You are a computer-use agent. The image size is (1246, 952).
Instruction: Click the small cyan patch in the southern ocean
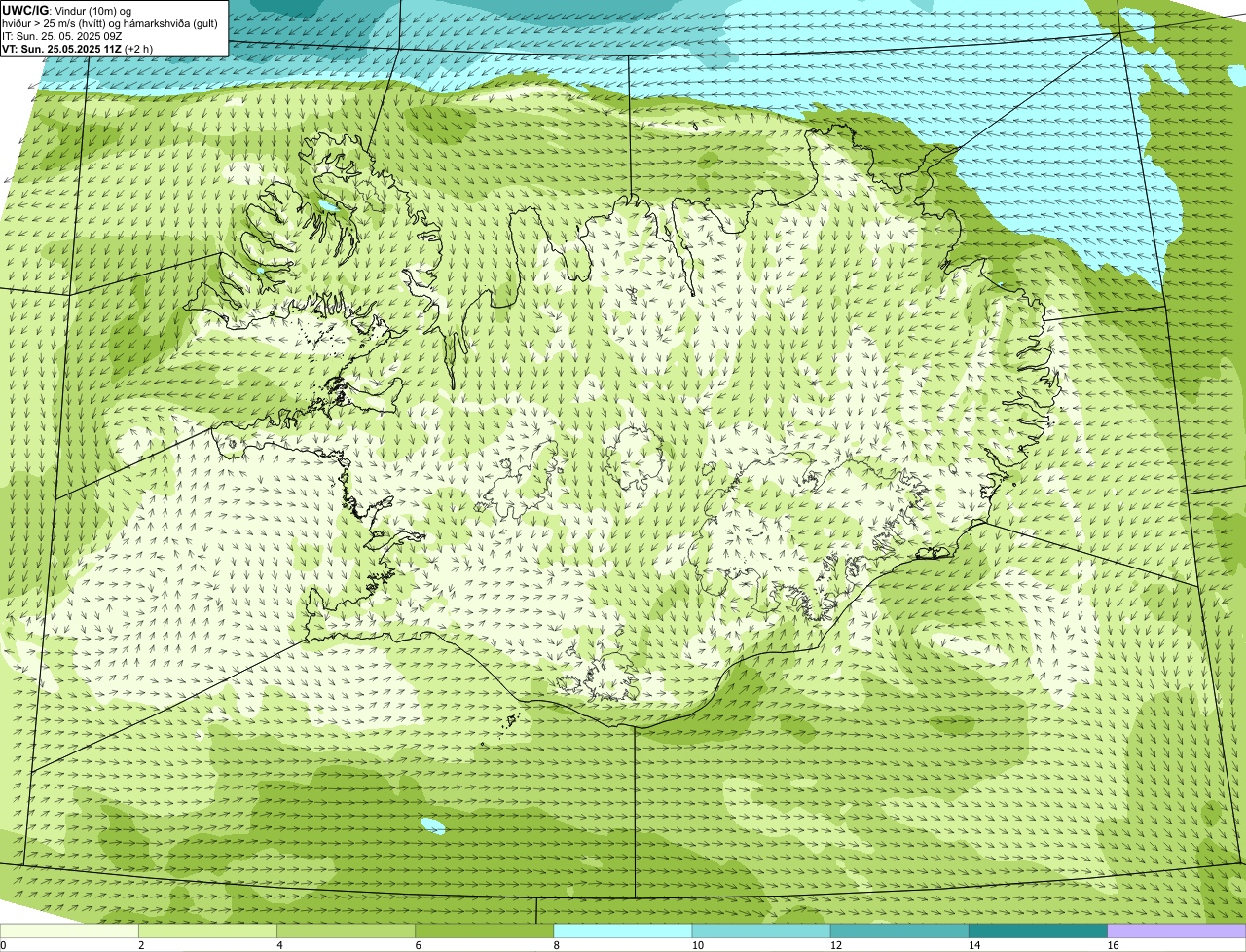point(433,826)
